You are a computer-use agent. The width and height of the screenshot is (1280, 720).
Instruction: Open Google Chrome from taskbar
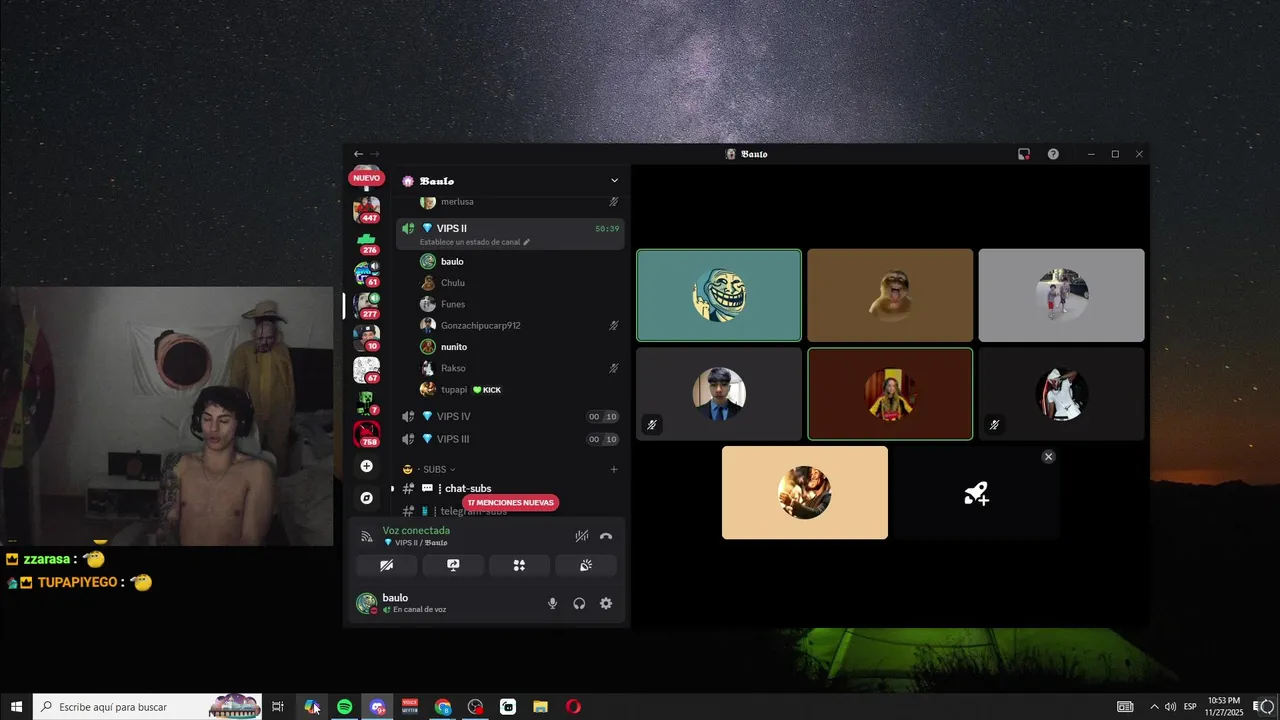click(x=443, y=707)
